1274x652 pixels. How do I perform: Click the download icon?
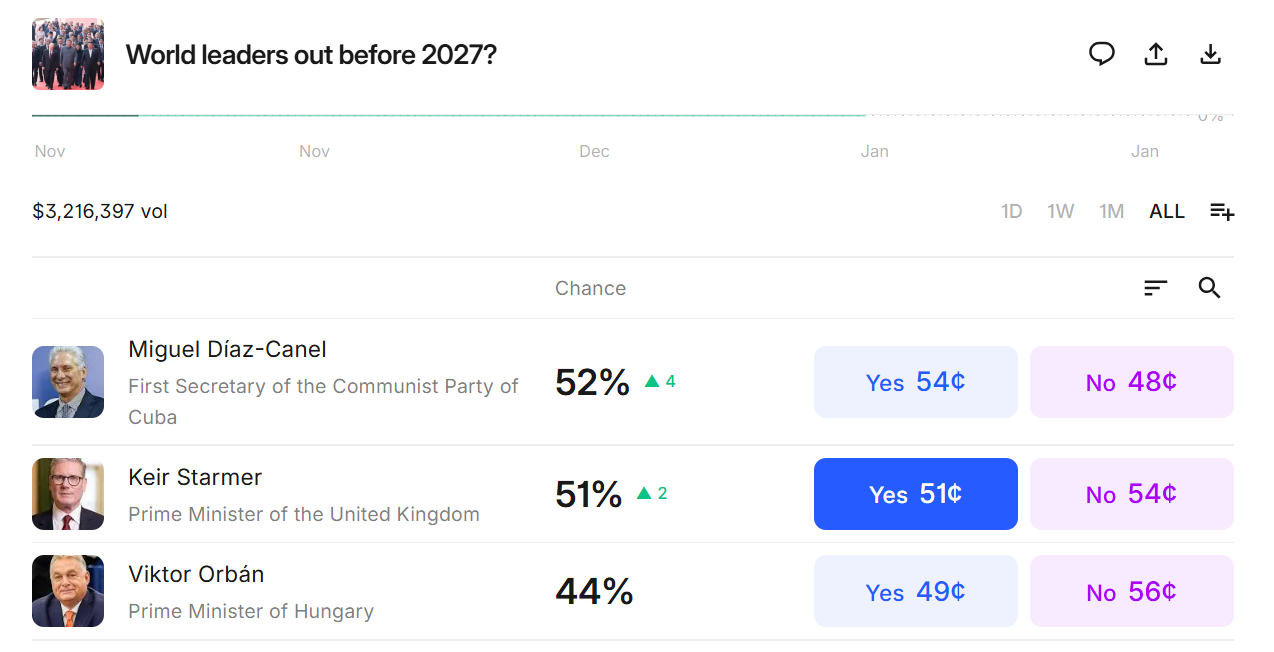point(1210,54)
